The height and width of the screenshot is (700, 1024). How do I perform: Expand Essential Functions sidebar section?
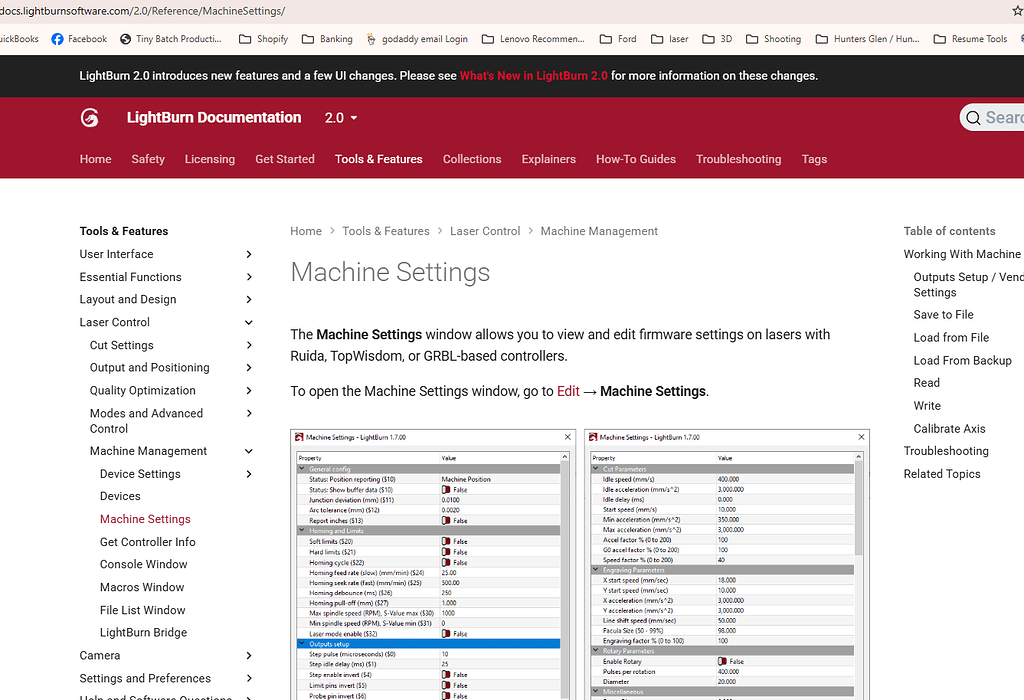coord(249,277)
